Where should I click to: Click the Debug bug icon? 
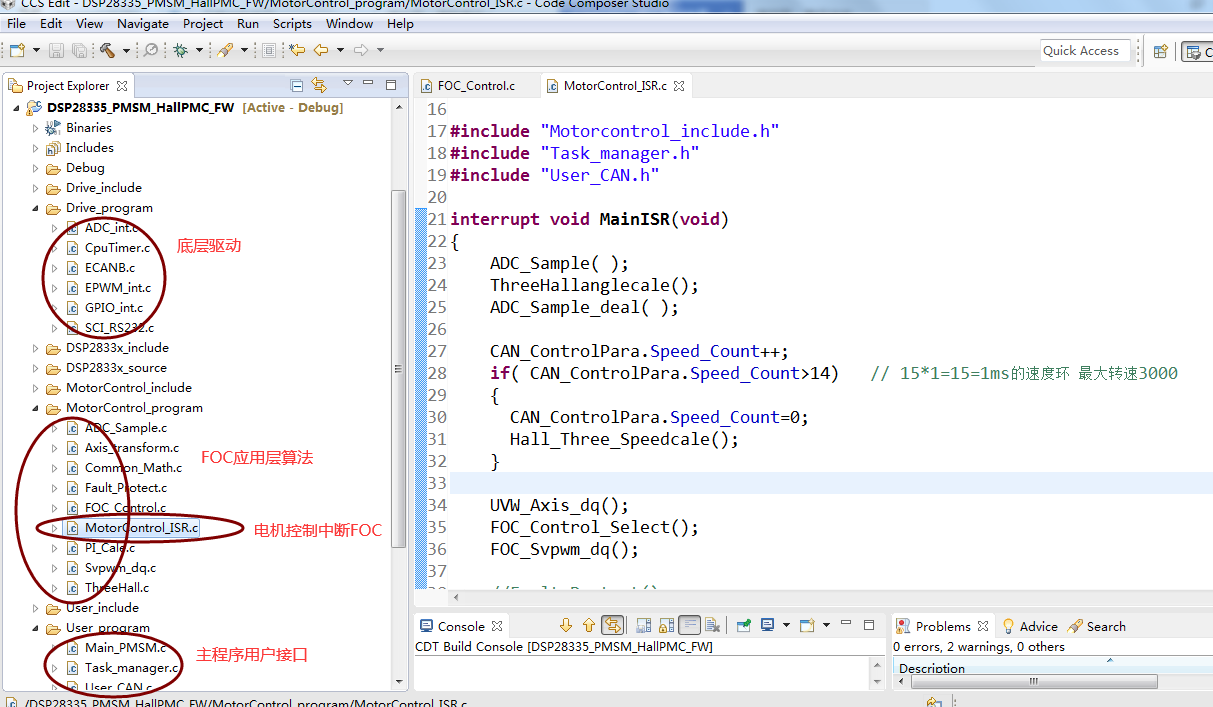[180, 50]
